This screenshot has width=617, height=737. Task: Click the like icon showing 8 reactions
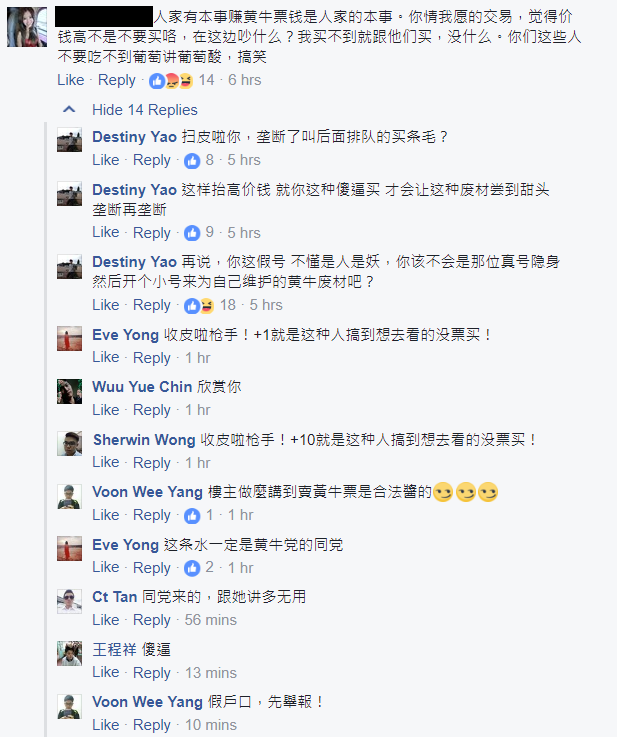pos(192,160)
